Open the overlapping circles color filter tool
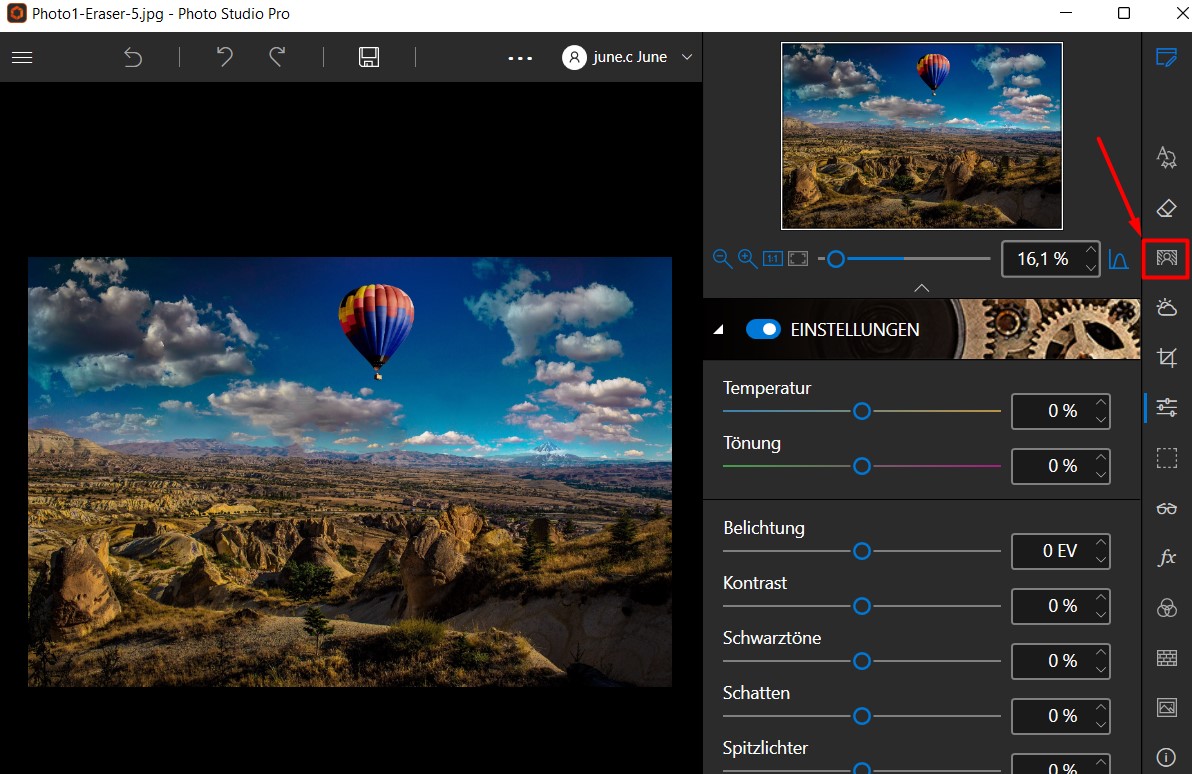The image size is (1192, 774). pos(1166,607)
